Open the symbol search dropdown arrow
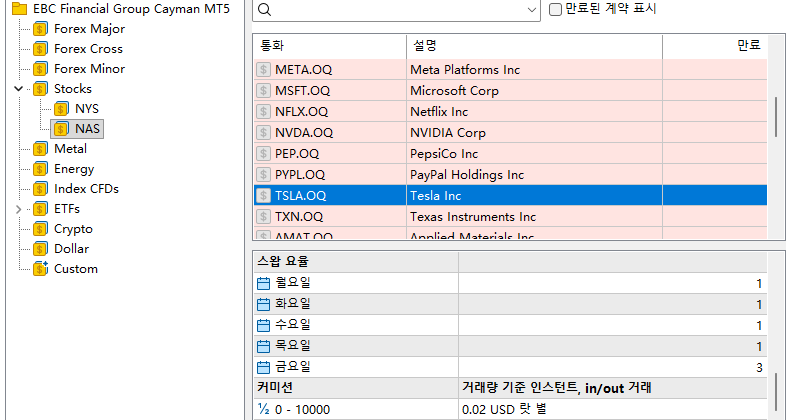 point(532,10)
